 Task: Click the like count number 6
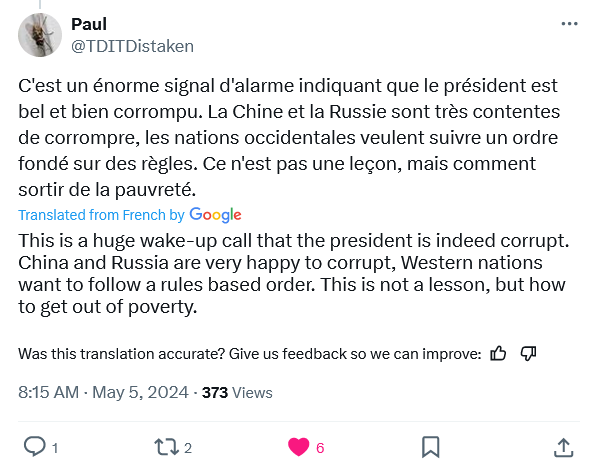(x=320, y=448)
